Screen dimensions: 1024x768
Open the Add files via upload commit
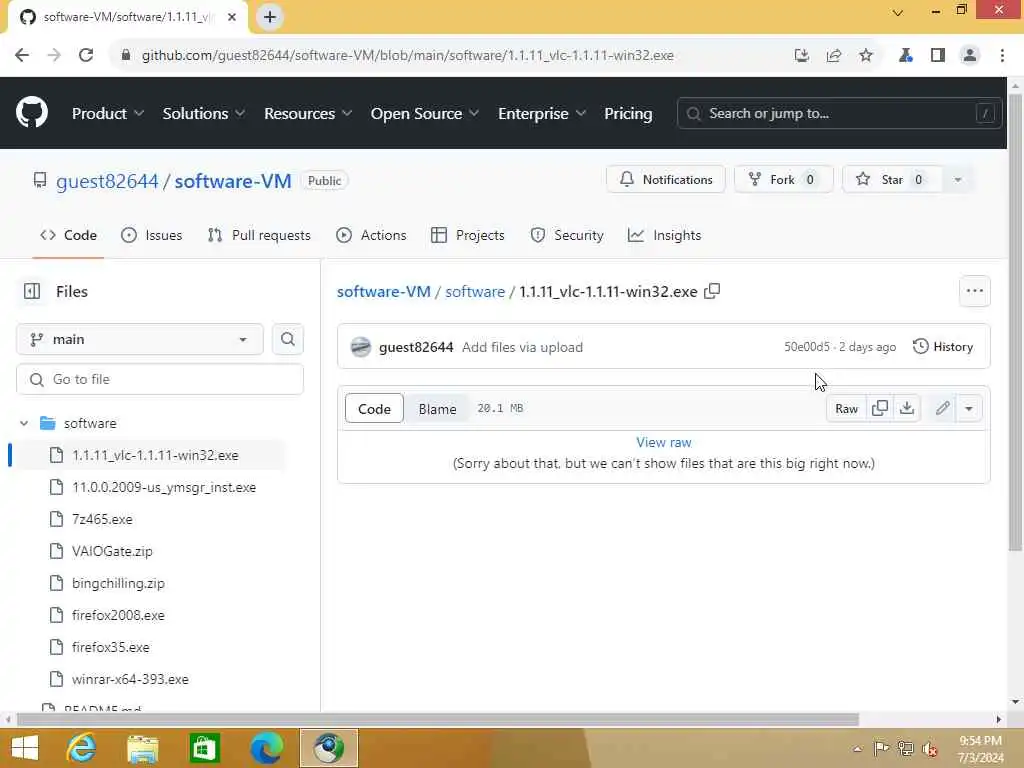(522, 347)
